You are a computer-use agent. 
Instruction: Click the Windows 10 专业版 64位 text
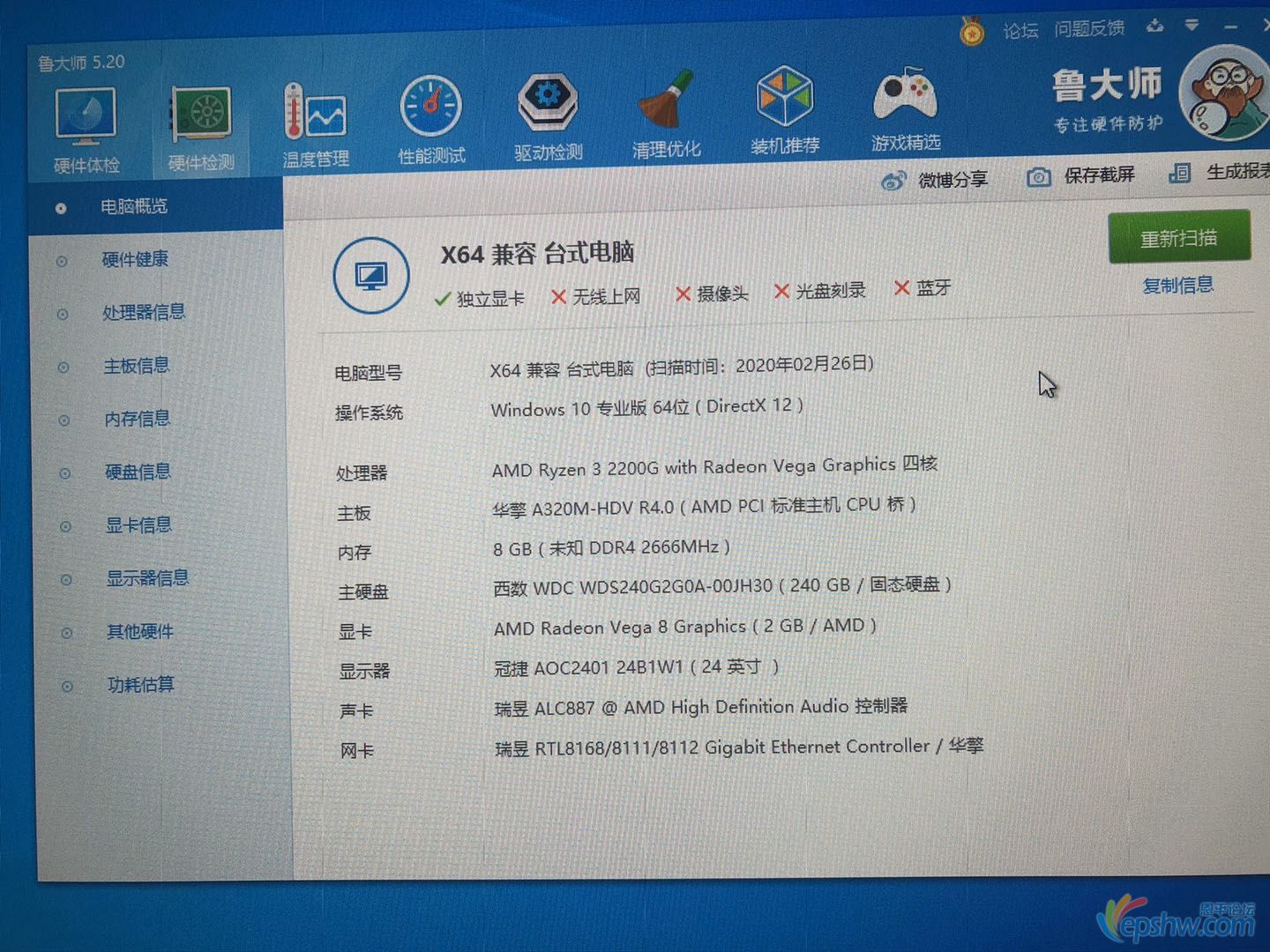590,408
